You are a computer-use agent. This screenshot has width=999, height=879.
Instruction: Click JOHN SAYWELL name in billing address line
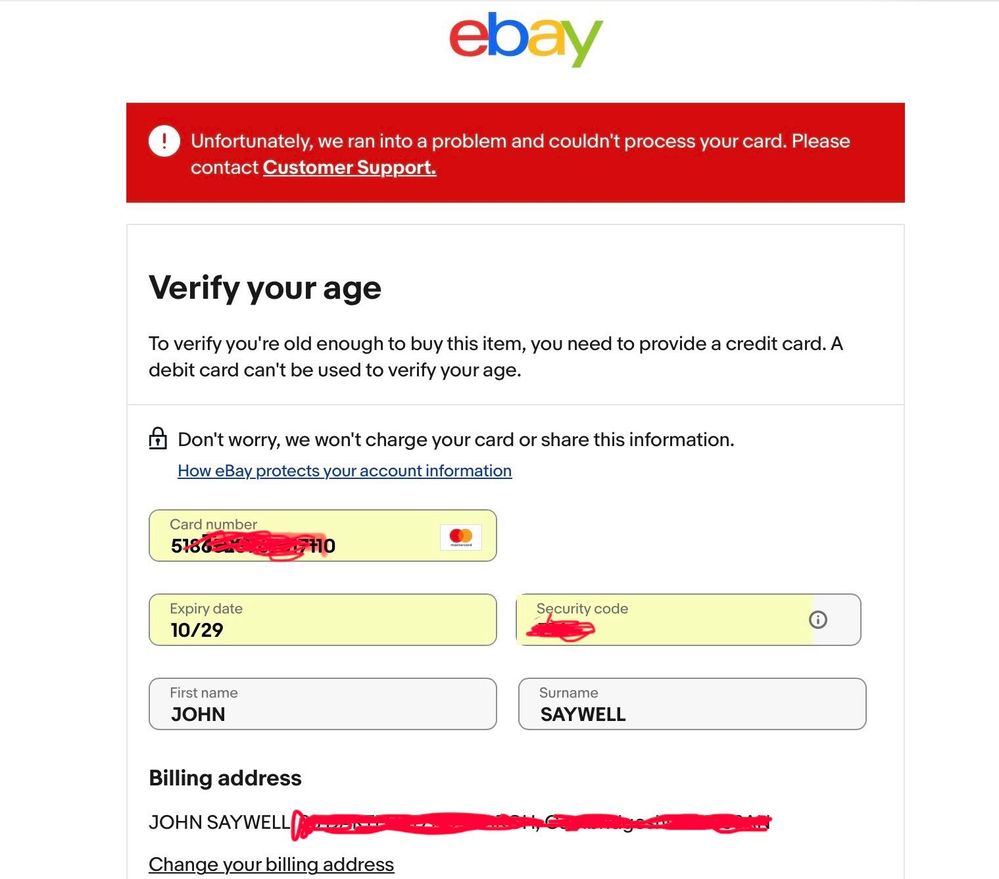[219, 823]
